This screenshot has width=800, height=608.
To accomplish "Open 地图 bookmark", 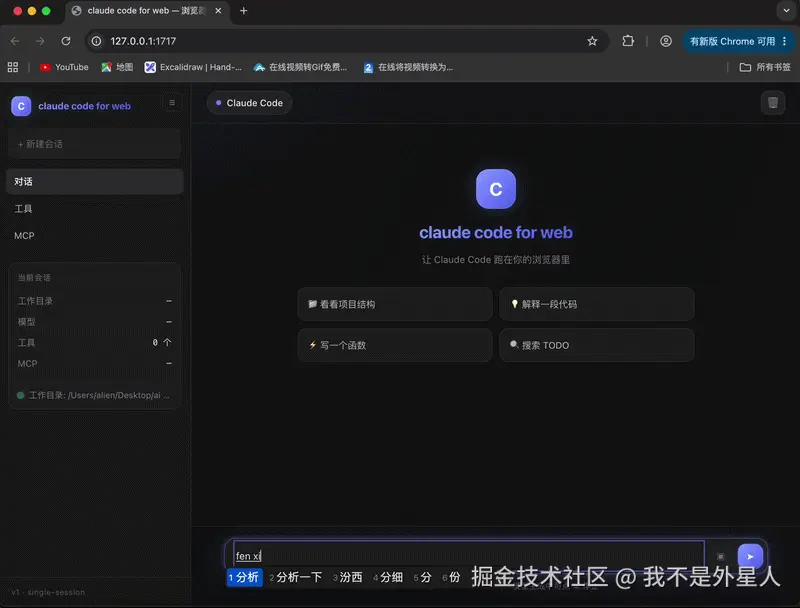I will pos(117,67).
